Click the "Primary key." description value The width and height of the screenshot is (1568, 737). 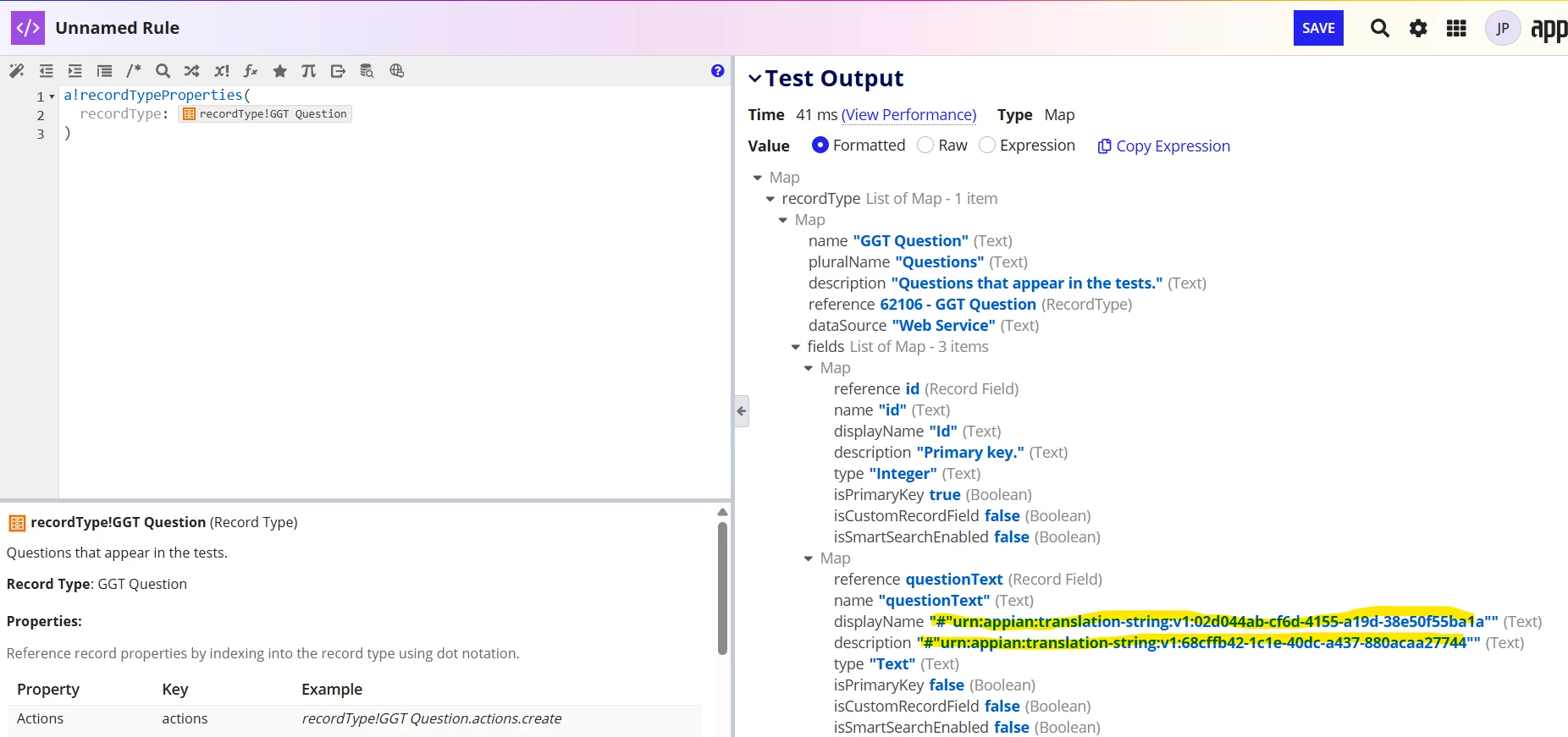(x=969, y=452)
